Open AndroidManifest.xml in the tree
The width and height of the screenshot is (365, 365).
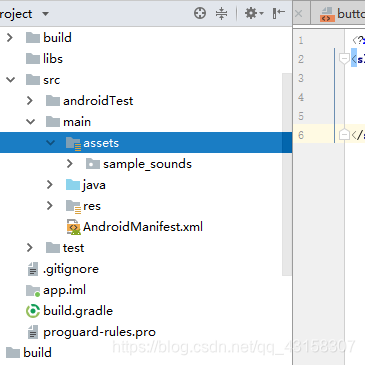coord(143,227)
